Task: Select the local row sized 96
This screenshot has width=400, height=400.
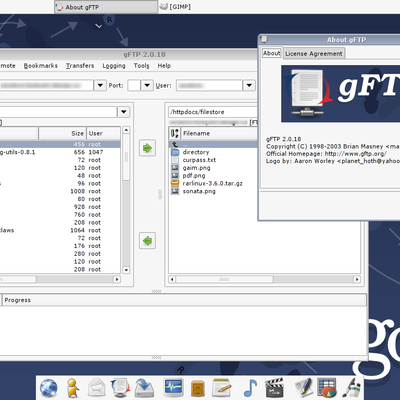Action: [x=60, y=183]
